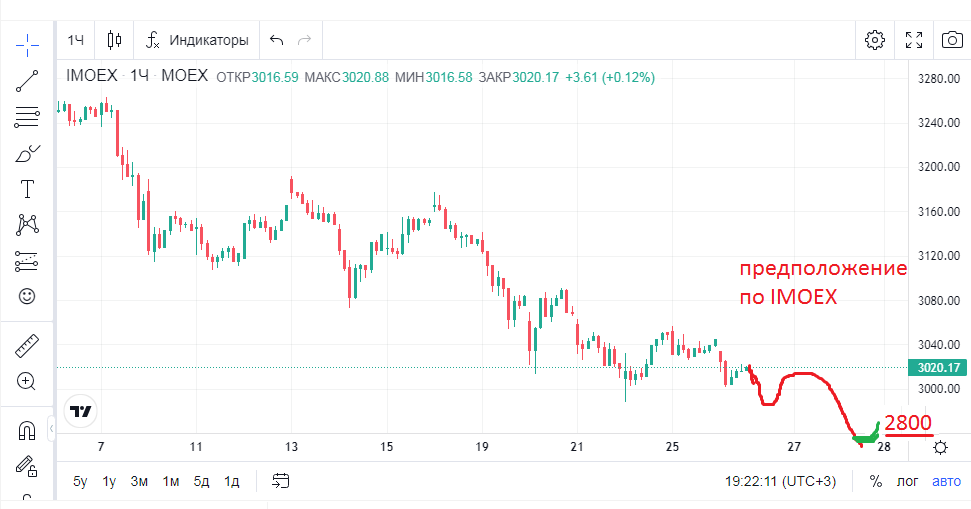Click the IMOEX symbol title
The width and height of the screenshot is (971, 509).
[92, 76]
